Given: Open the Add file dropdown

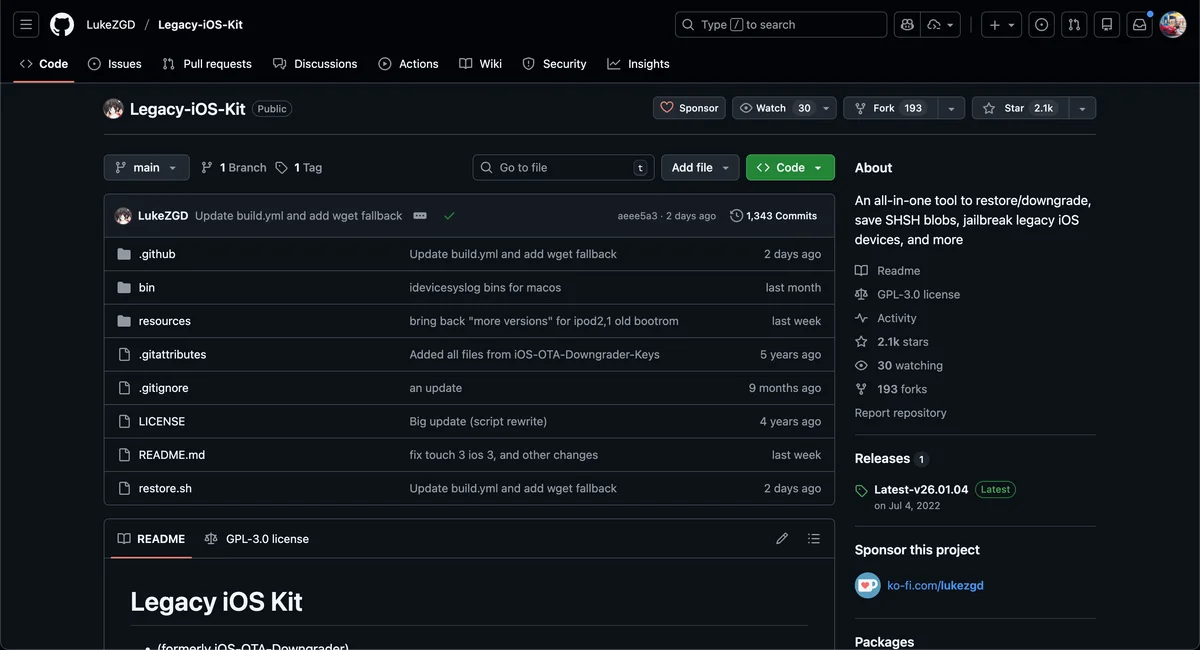Looking at the screenshot, I should [x=700, y=168].
